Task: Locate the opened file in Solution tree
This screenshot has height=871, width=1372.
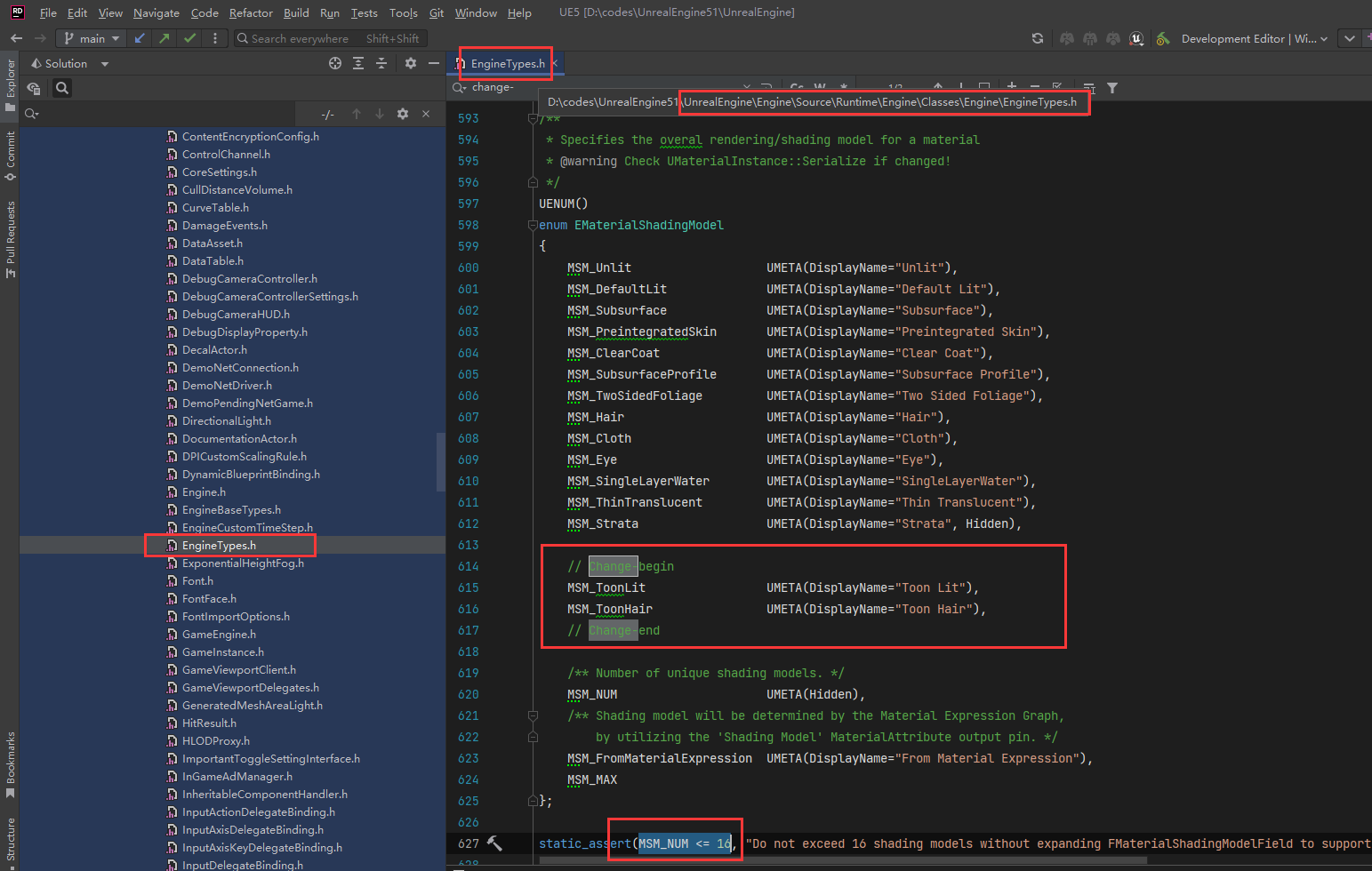Action: (335, 63)
